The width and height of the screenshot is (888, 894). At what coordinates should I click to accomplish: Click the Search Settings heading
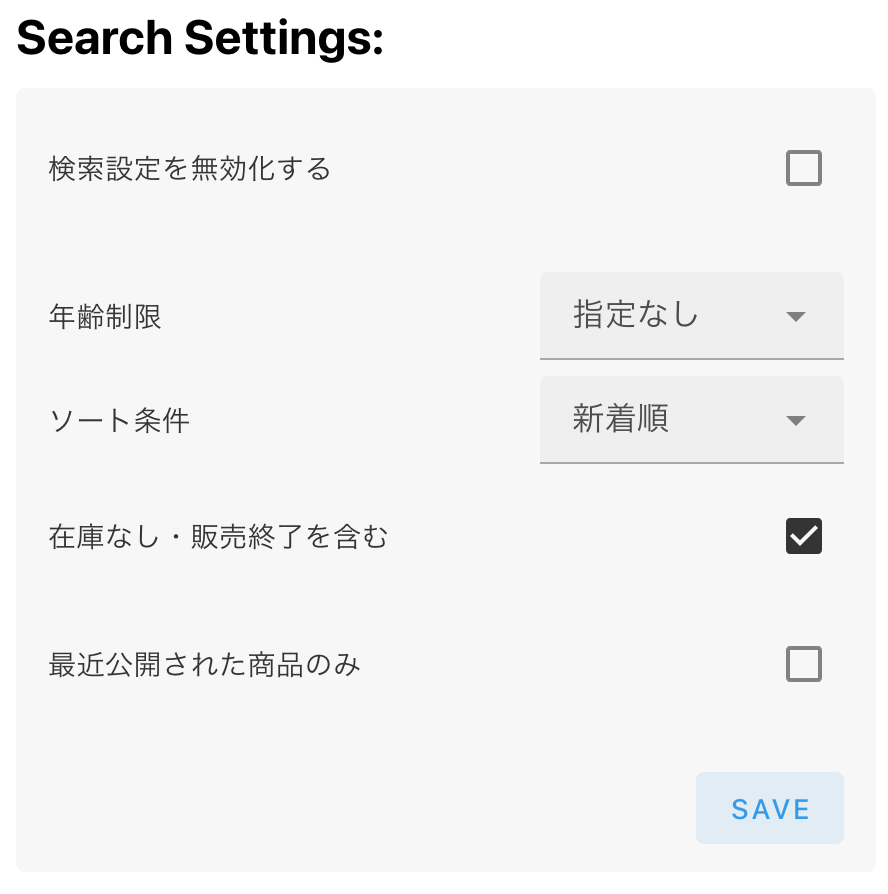pos(200,38)
